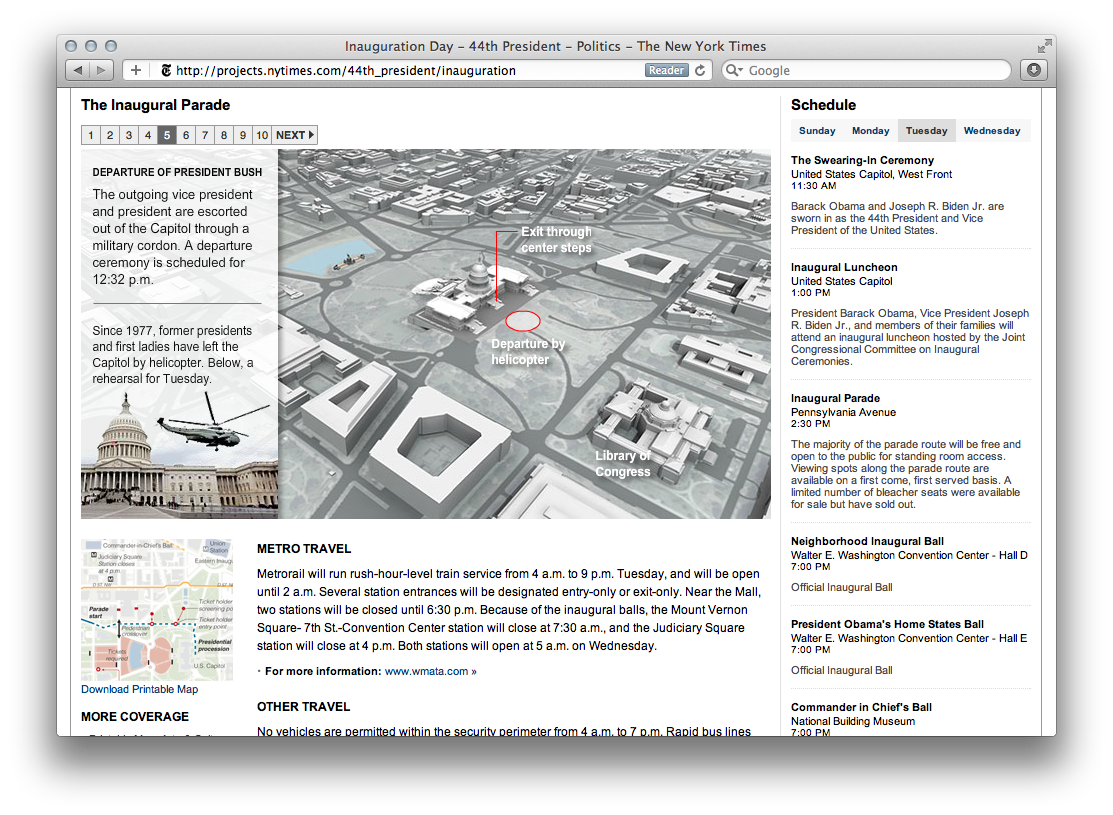This screenshot has height=815, width=1113.
Task: Click the Download Printable Map link
Action: [x=139, y=689]
